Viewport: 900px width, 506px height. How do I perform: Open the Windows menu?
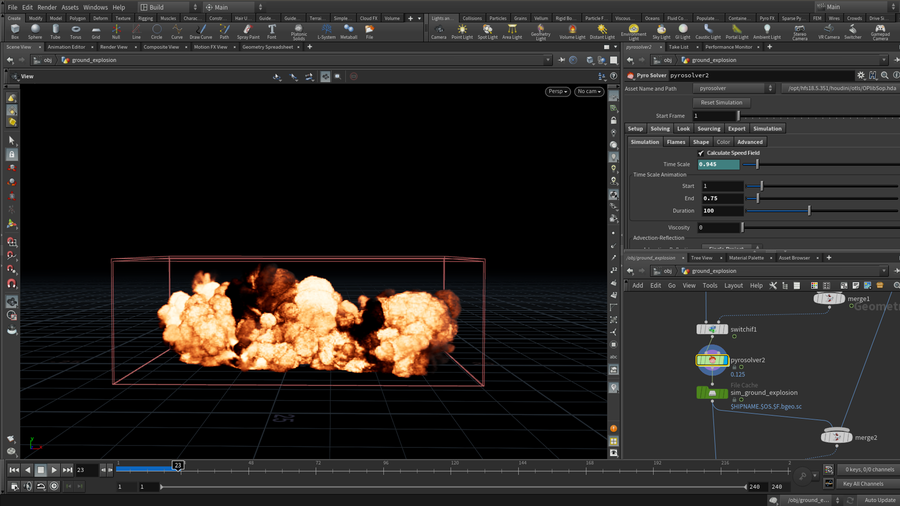[x=95, y=7]
